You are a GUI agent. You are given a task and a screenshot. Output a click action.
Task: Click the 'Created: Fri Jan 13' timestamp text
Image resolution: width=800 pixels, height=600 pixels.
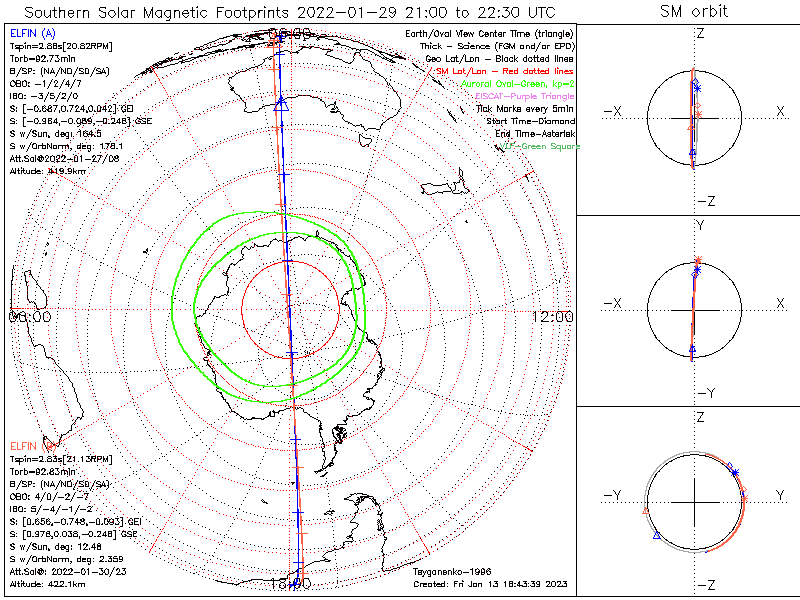coord(492,583)
